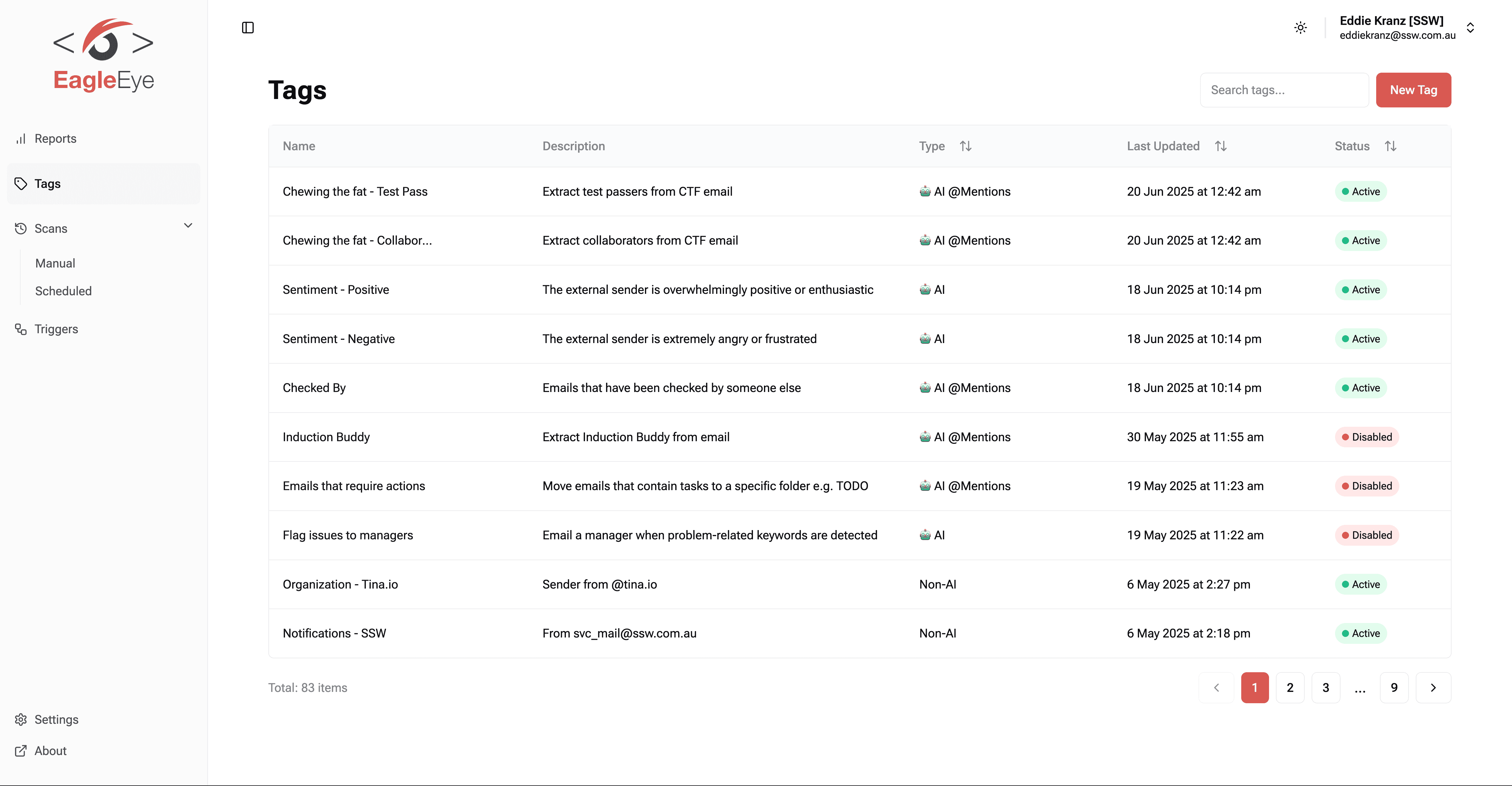Sort by Type using the arrows icon
The height and width of the screenshot is (786, 1512).
[966, 146]
